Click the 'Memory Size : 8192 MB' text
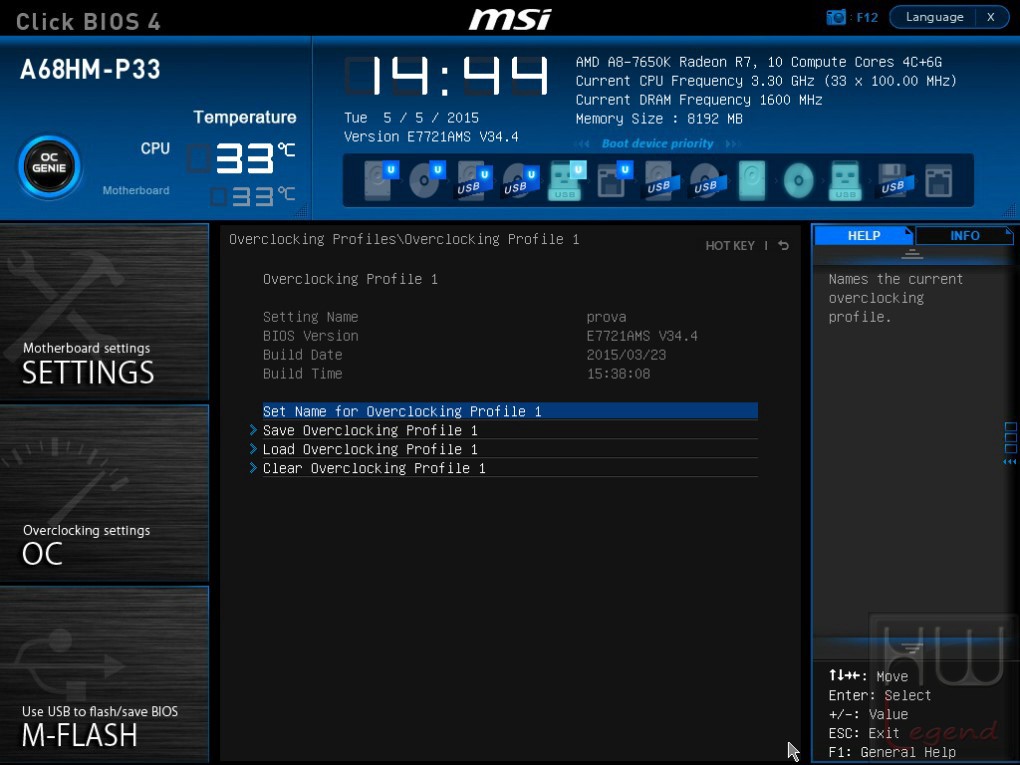 (659, 119)
